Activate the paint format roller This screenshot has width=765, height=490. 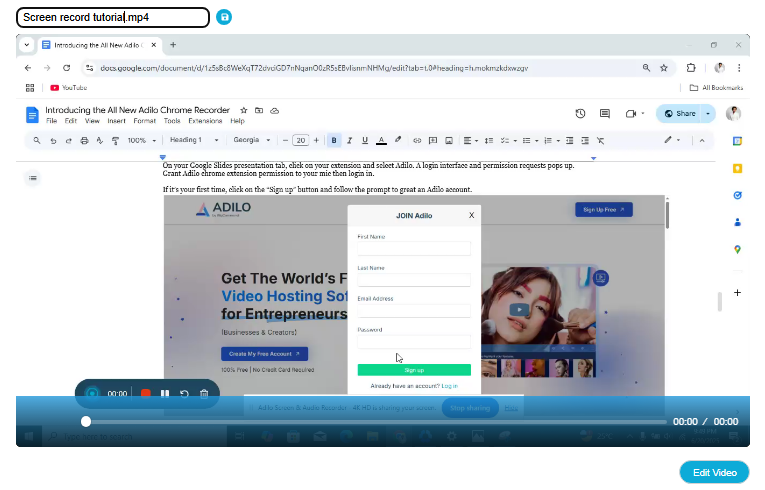coord(116,141)
